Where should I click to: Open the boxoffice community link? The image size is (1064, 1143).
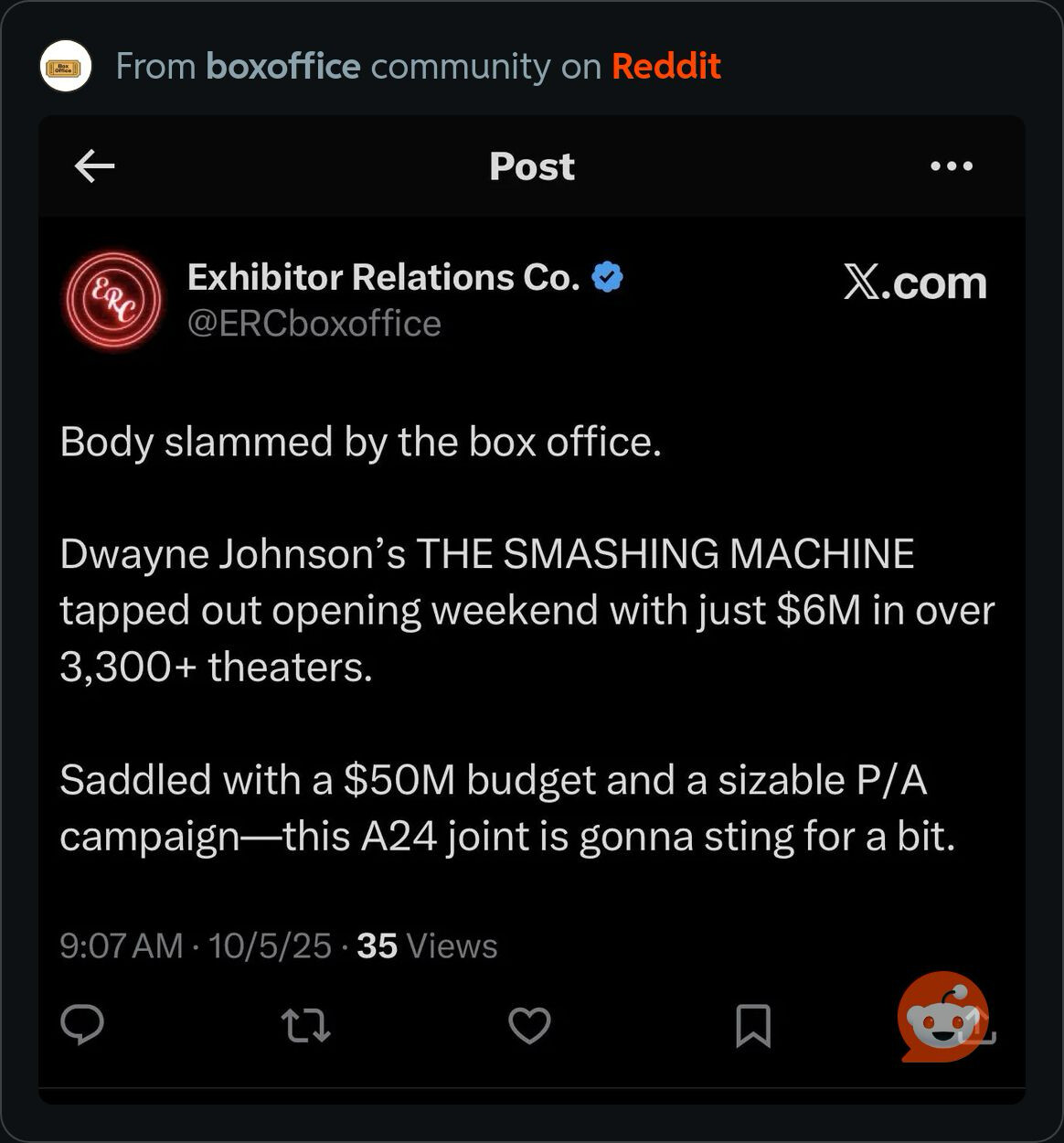(283, 67)
